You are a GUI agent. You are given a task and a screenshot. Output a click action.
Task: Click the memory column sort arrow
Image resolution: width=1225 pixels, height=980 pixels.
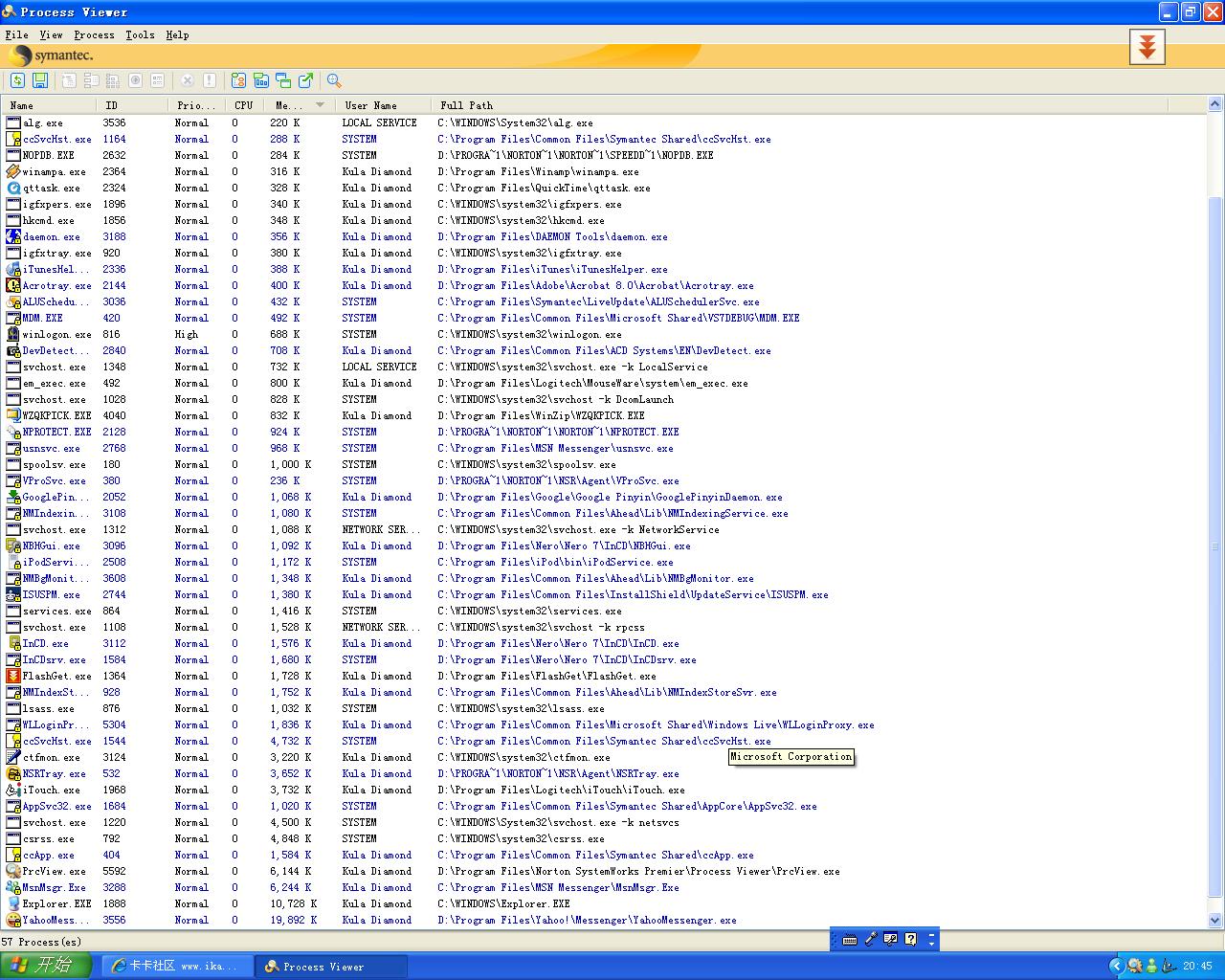[x=320, y=105]
